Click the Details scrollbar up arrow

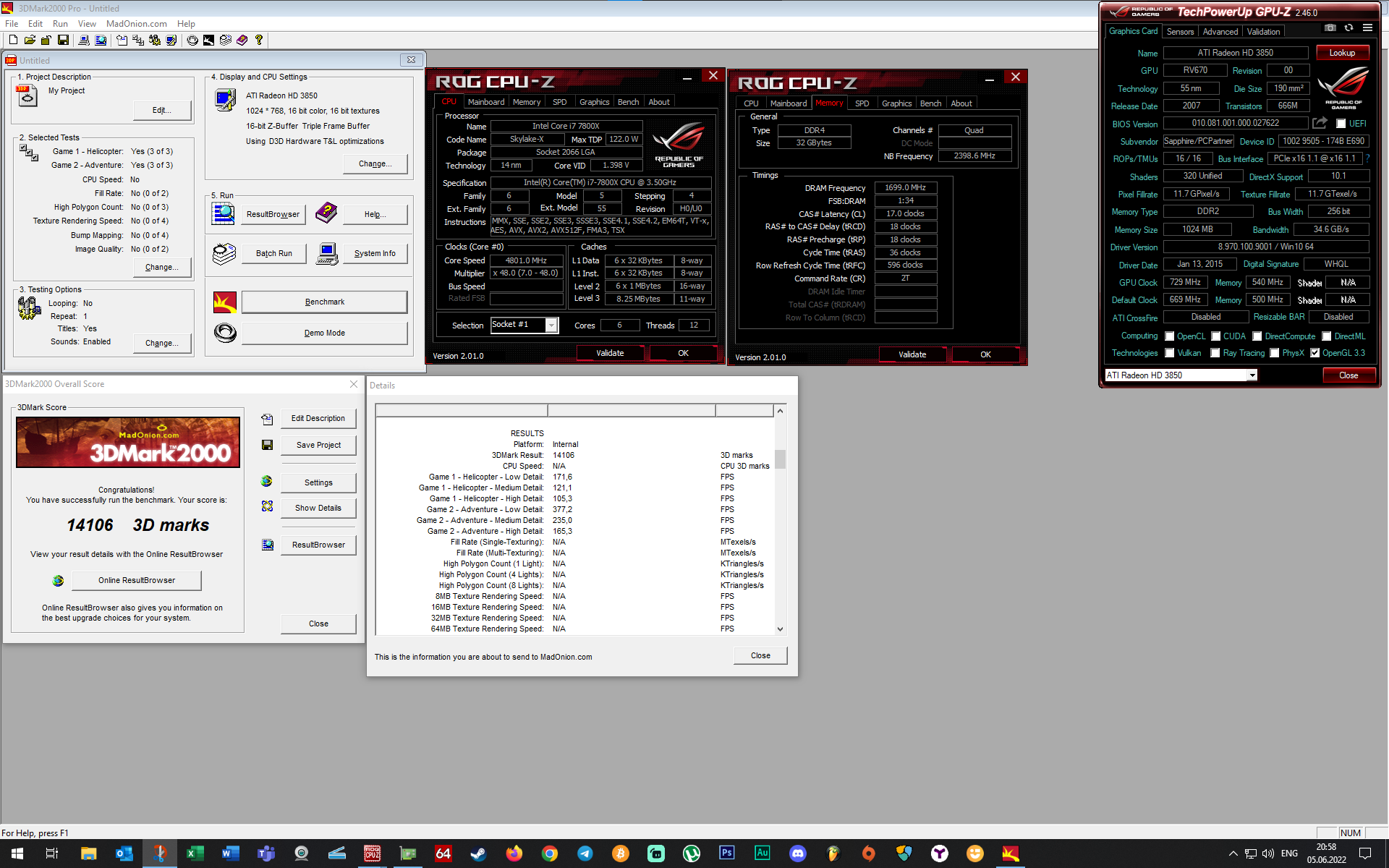click(x=780, y=411)
